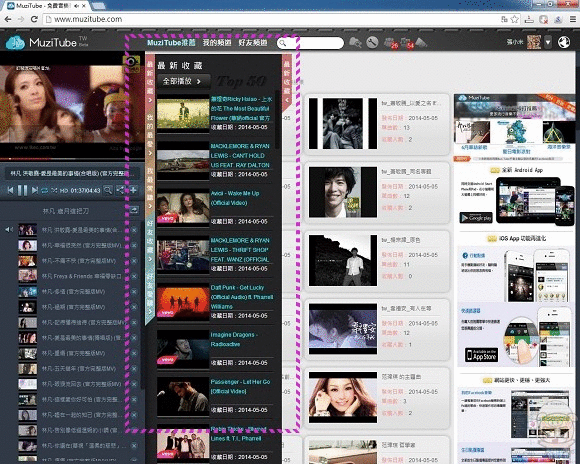Remove the Freya & Friends song from playlist
Screen dimensions: 580x464
(134, 276)
